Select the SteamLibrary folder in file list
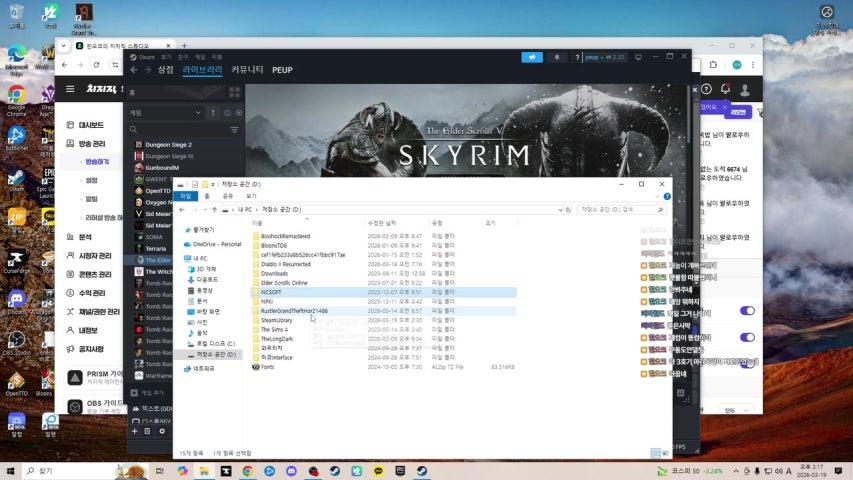The width and height of the screenshot is (853, 480). 275,320
